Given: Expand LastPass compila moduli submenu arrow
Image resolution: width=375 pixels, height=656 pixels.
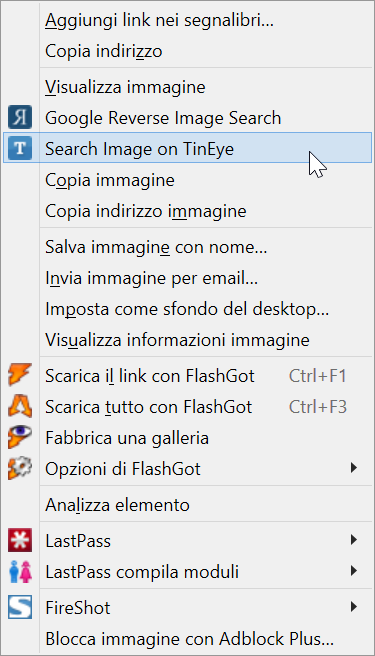Looking at the screenshot, I should pos(354,571).
